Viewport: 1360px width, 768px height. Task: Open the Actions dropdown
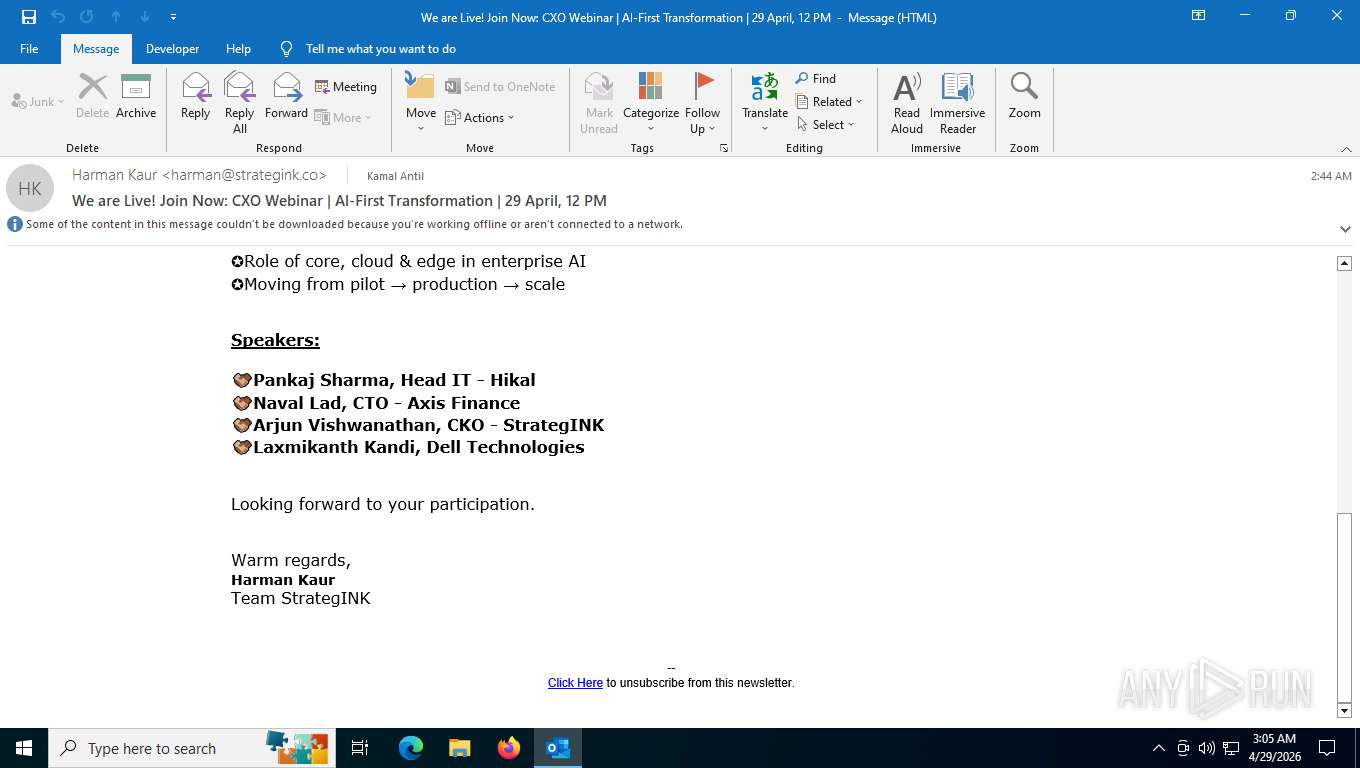479,117
